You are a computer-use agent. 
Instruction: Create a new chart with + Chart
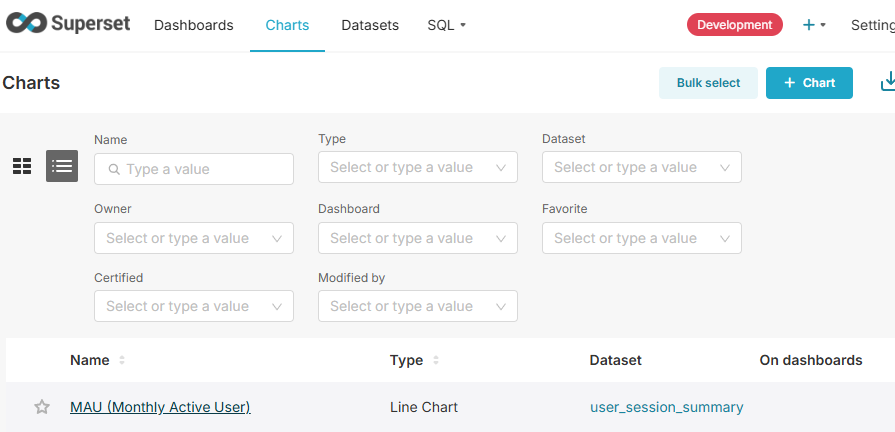coord(809,83)
